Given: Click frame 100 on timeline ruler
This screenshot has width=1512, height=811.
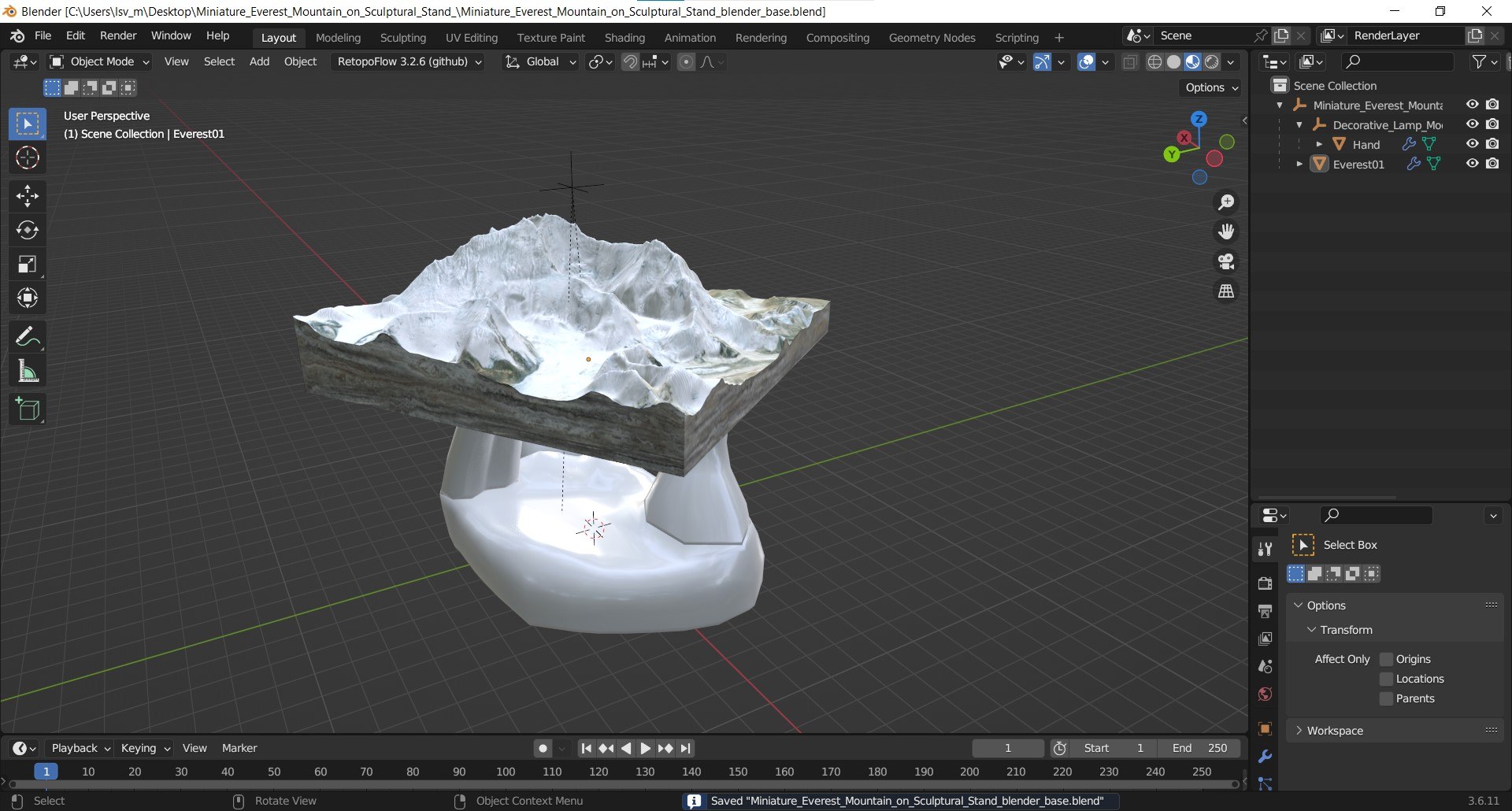Looking at the screenshot, I should 506,772.
